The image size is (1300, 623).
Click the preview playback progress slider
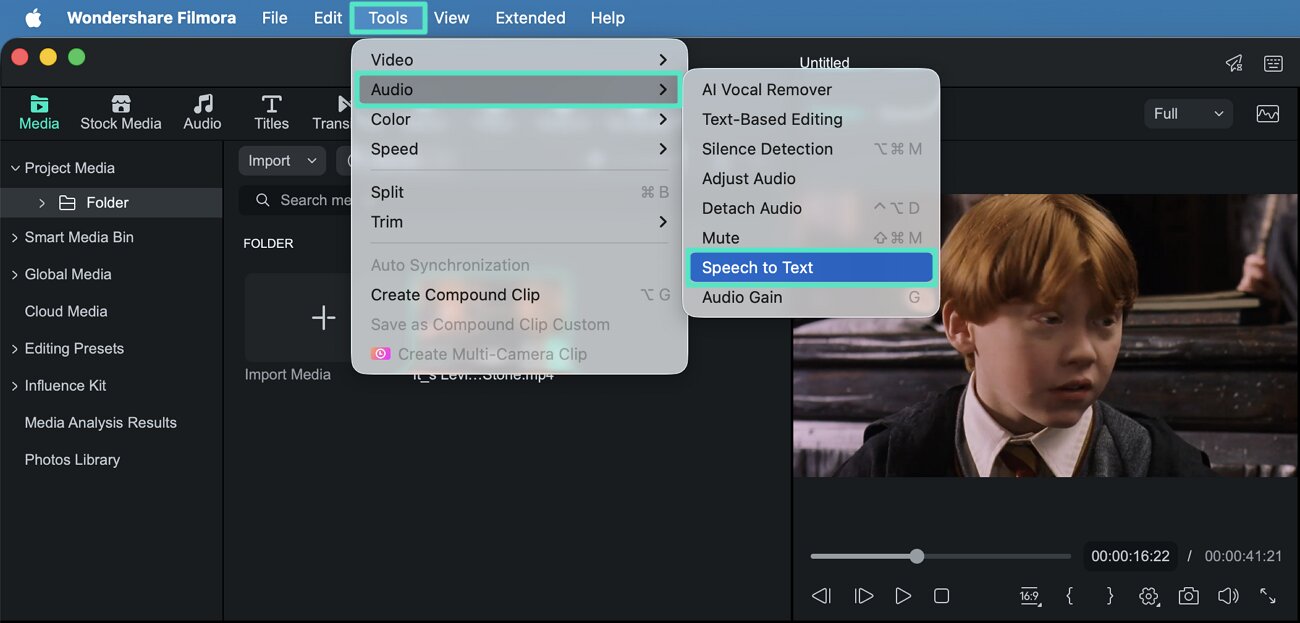click(x=940, y=556)
